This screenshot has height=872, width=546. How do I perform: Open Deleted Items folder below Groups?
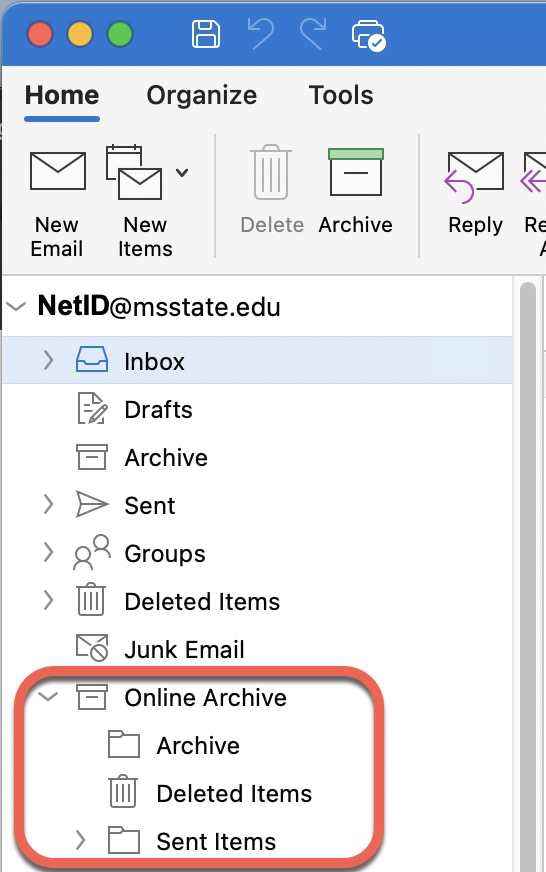(x=202, y=602)
